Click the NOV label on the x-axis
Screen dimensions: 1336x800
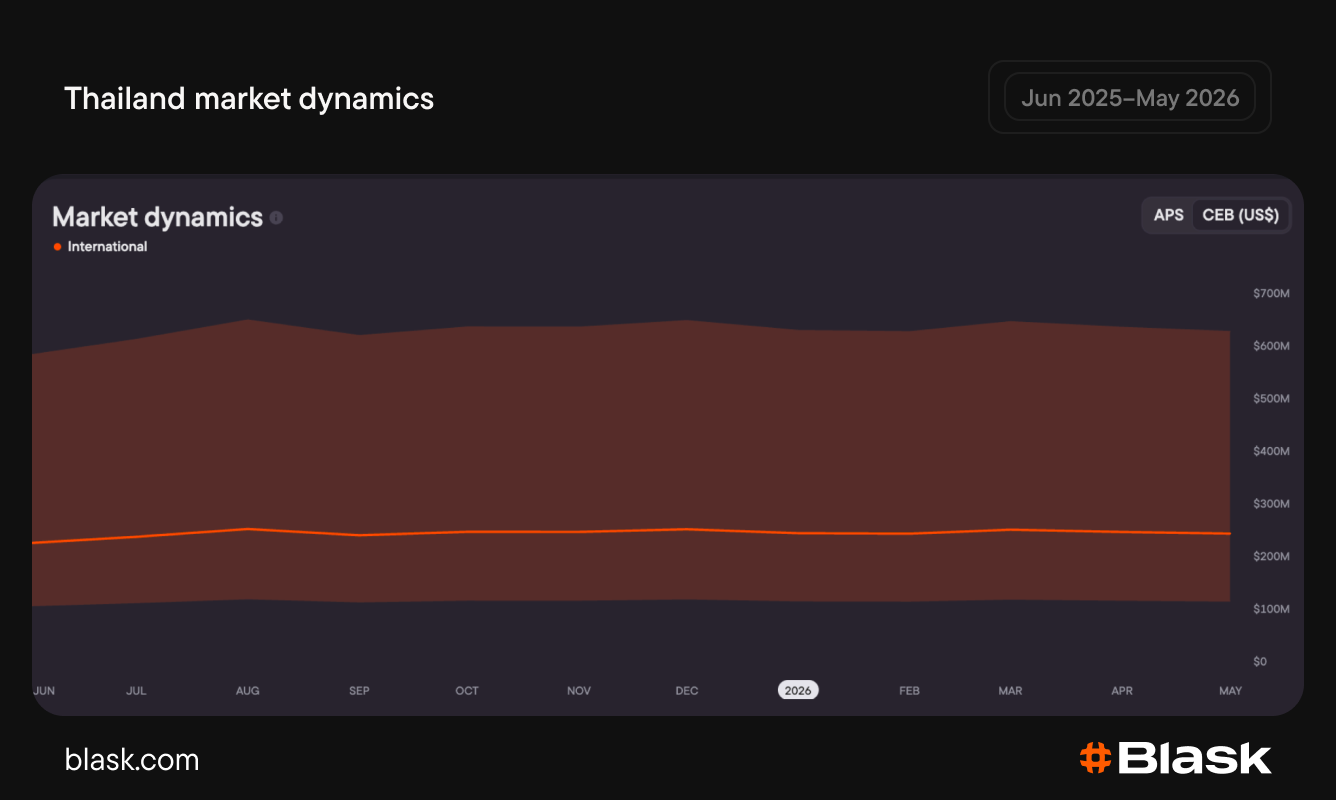point(579,691)
